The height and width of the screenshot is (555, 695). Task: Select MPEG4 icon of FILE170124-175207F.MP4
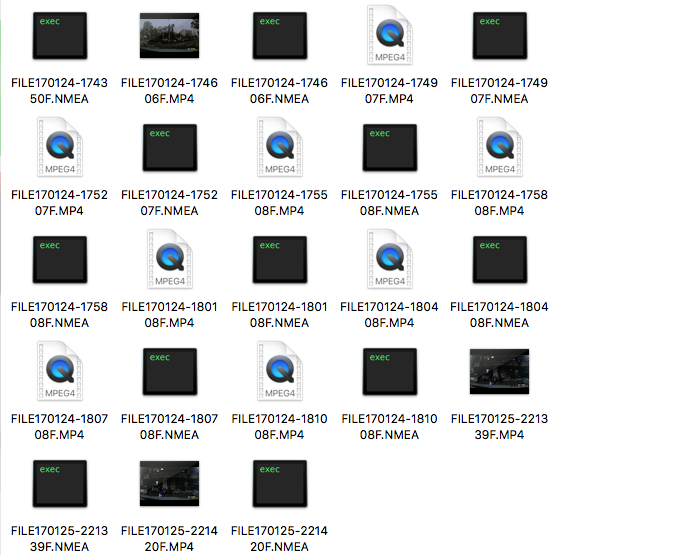click(x=60, y=147)
